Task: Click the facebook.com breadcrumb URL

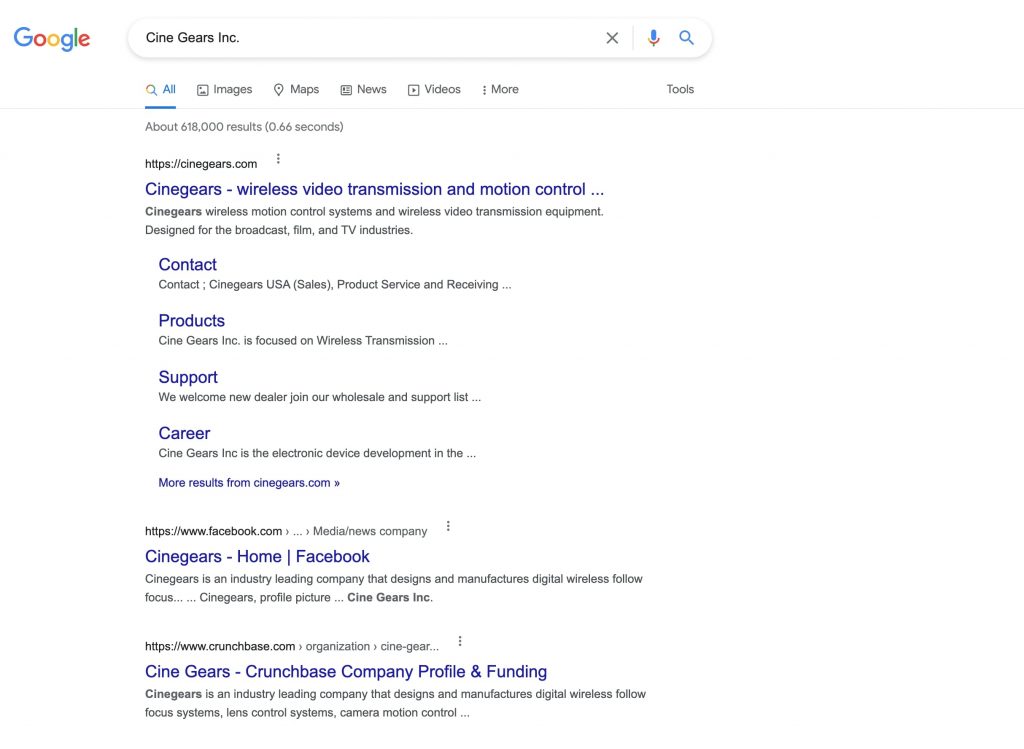Action: pyautogui.click(x=286, y=532)
